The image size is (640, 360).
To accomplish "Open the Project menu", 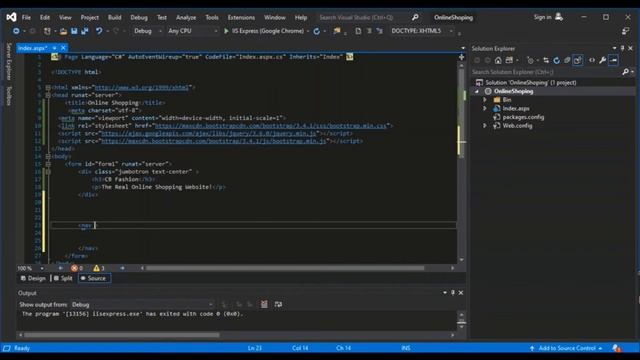I will tap(89, 17).
